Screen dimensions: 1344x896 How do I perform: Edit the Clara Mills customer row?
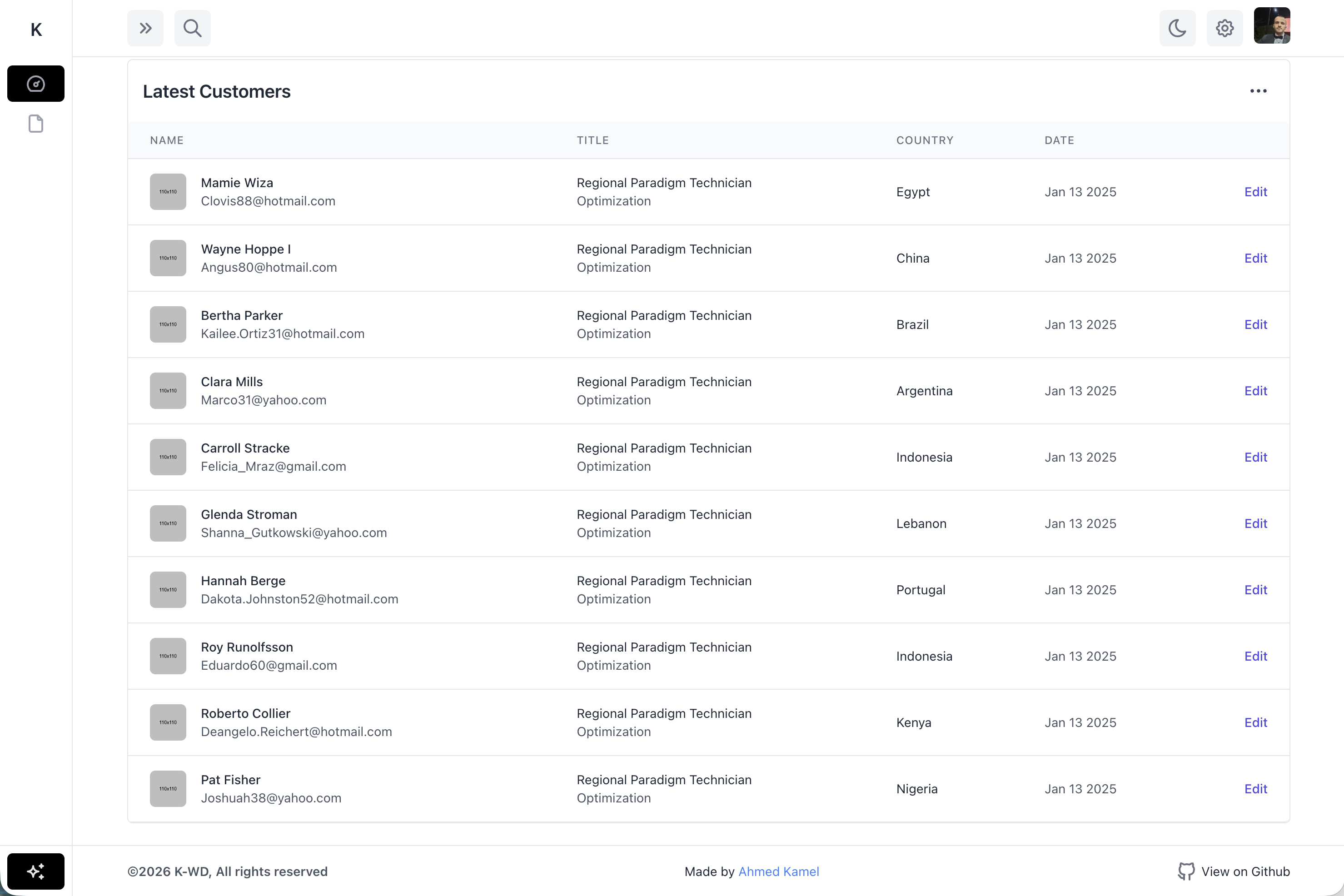[1255, 391]
